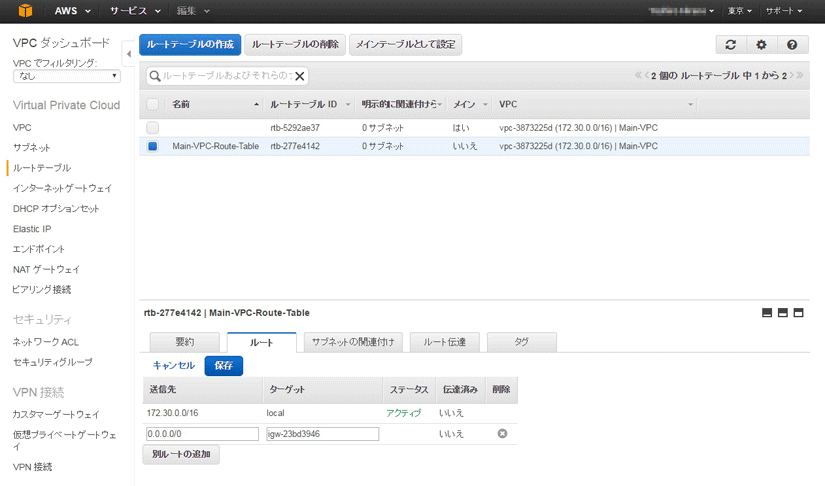Click the destination field containing 0.0.0.0/0
825x486 pixels.
click(x=202, y=434)
